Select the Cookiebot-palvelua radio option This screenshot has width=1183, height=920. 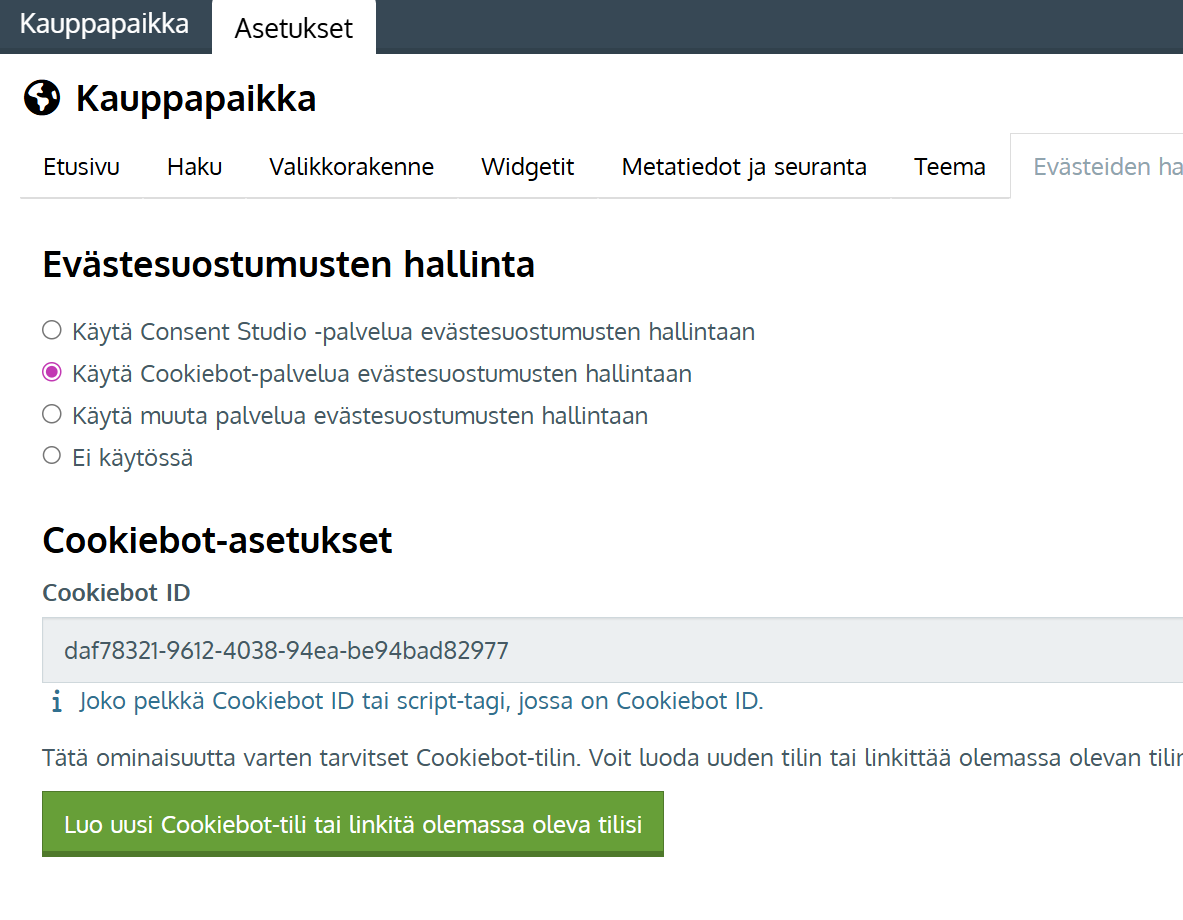52,373
